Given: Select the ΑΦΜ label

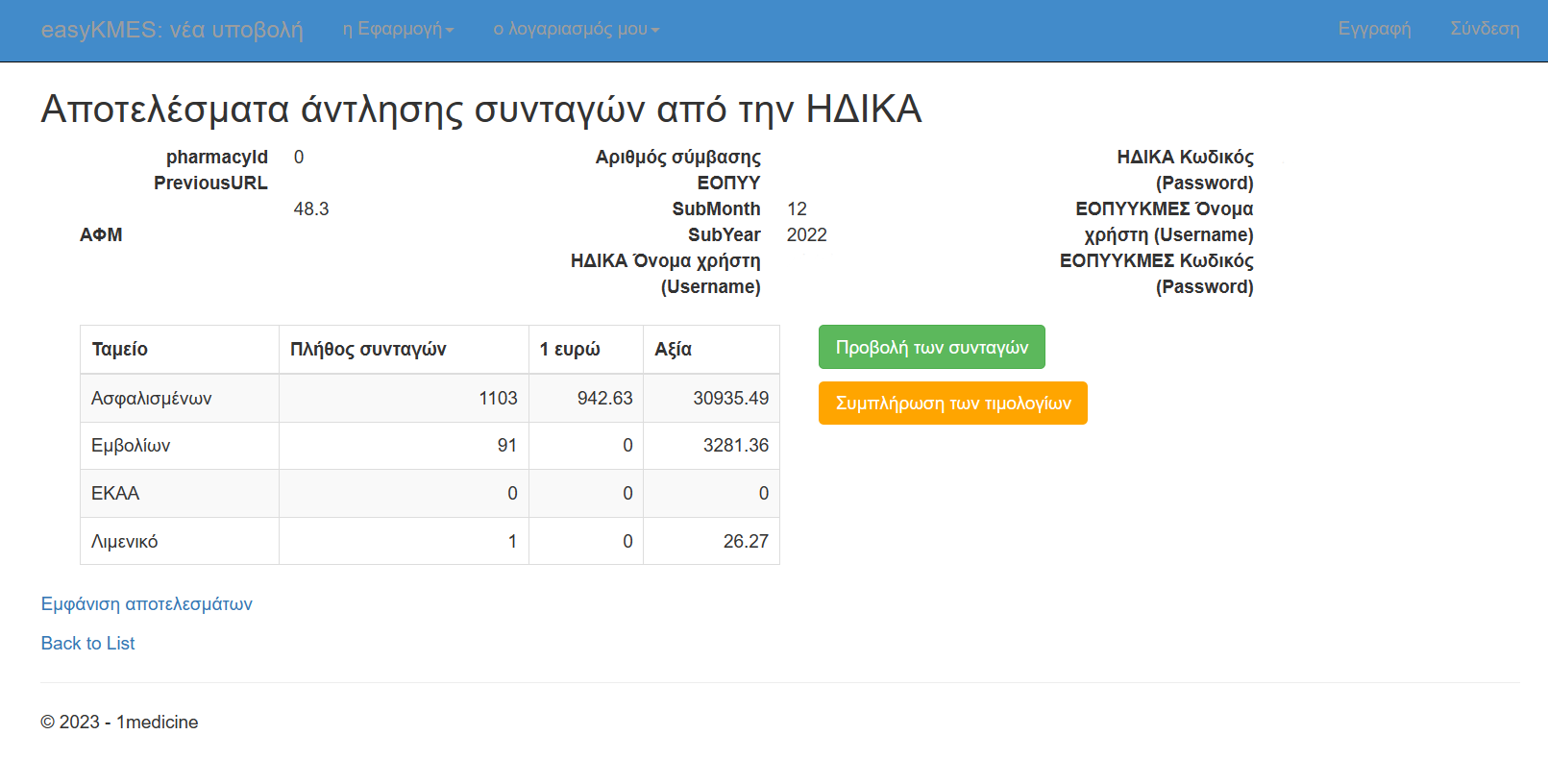Looking at the screenshot, I should coord(101,234).
